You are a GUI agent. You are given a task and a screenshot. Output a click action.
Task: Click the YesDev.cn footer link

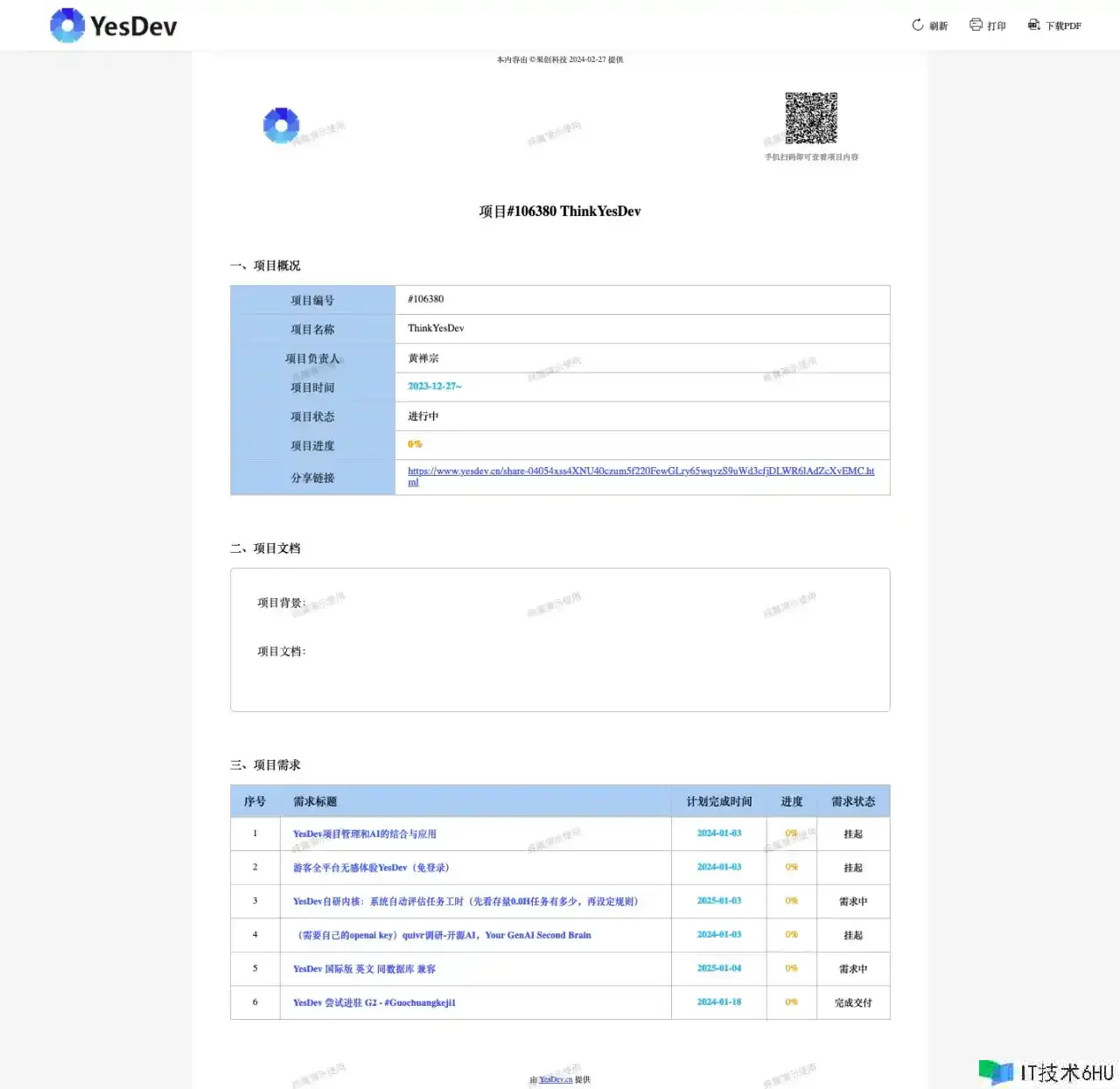click(556, 1079)
